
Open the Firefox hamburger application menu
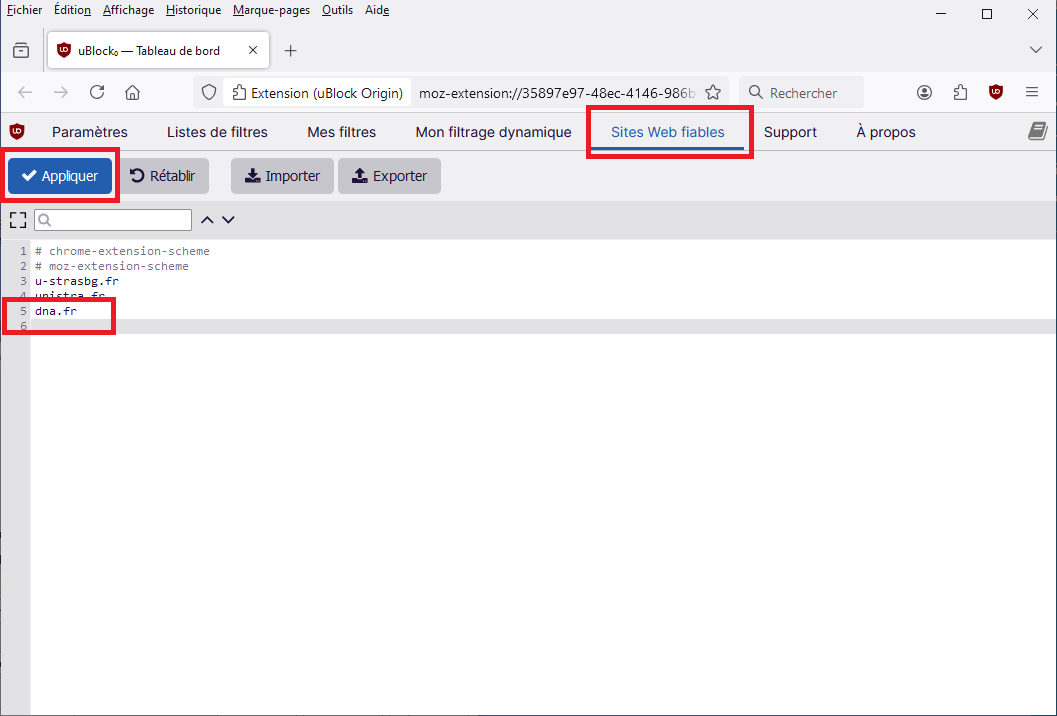pos(1031,92)
